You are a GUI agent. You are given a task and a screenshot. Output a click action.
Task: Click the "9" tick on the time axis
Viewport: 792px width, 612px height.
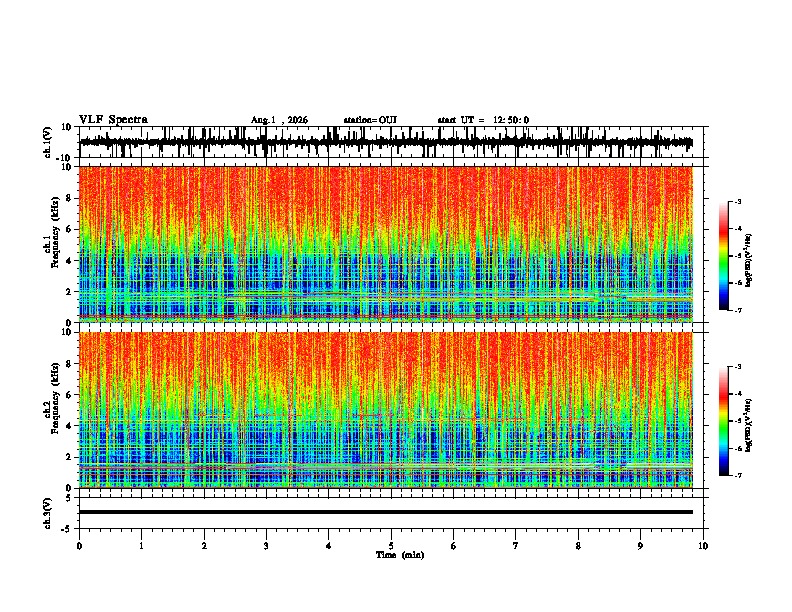640,546
